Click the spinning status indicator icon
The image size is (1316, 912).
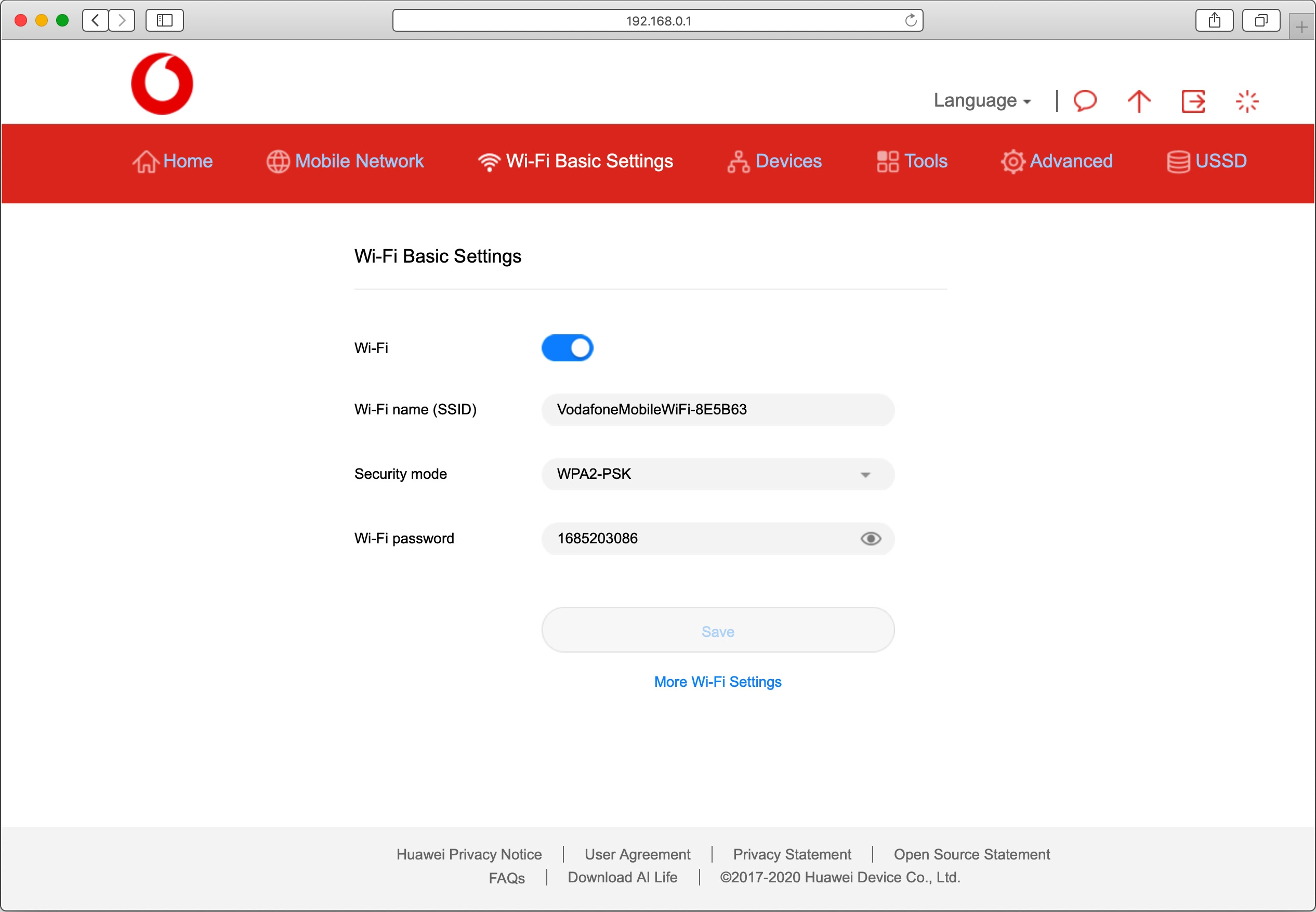click(1247, 101)
